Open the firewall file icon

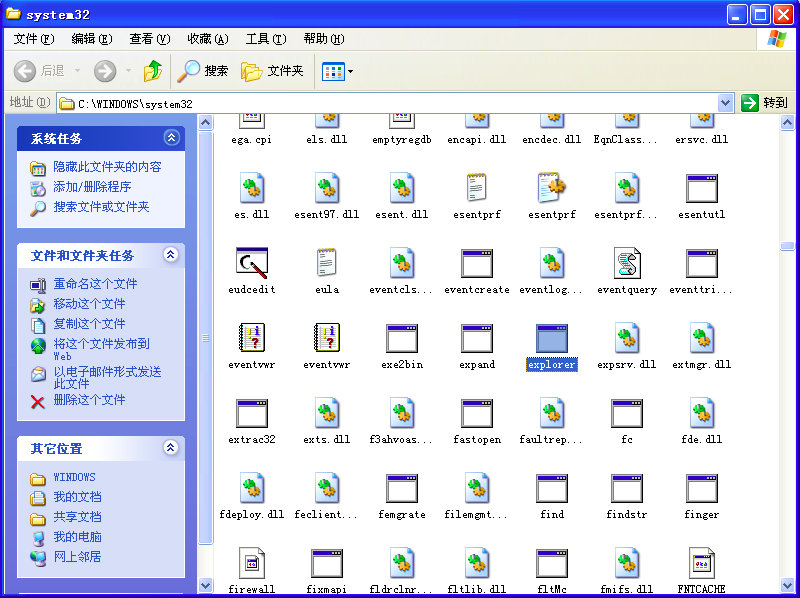[251, 565]
